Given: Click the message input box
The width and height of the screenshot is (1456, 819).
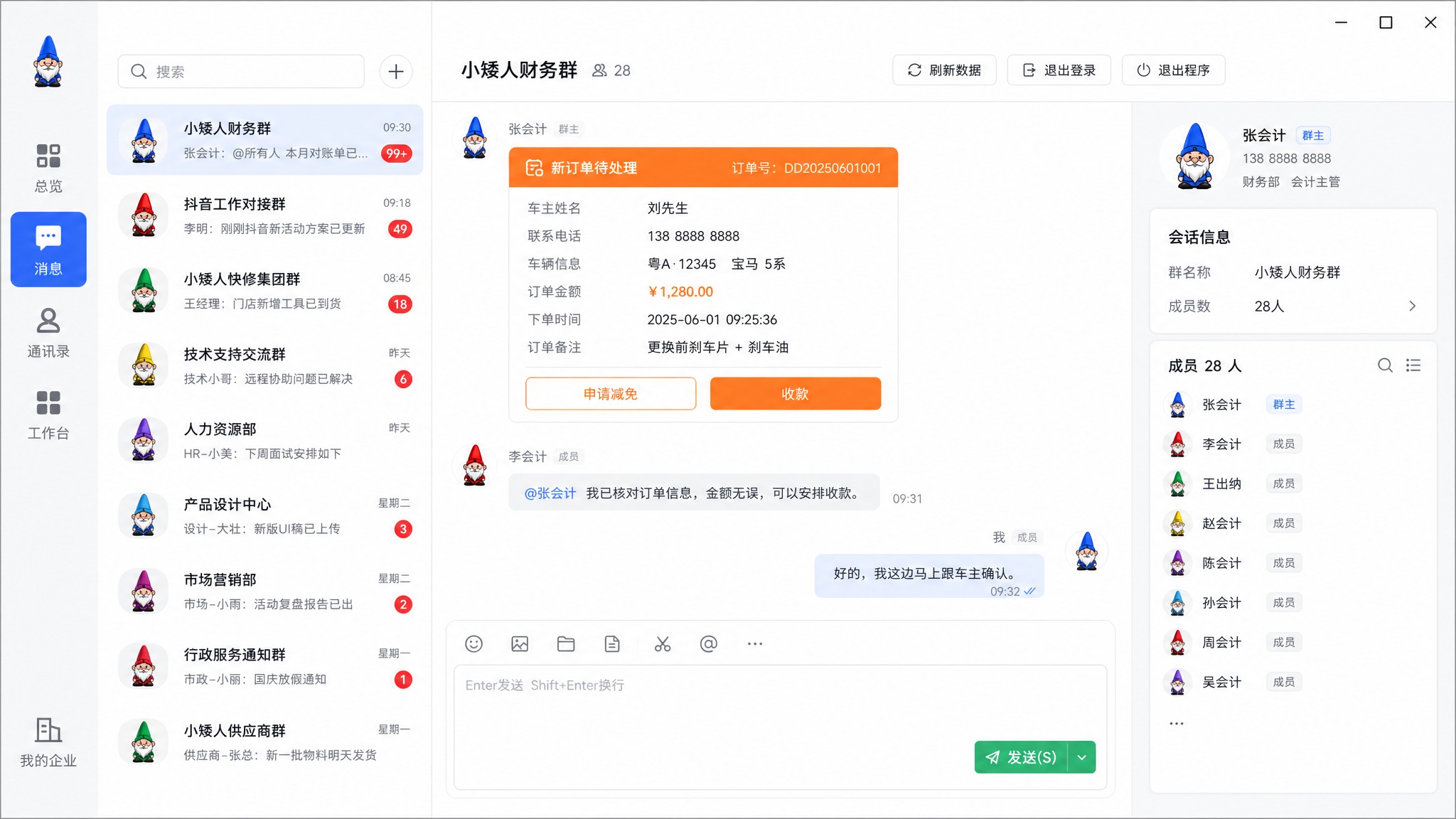Looking at the screenshot, I should [780, 727].
